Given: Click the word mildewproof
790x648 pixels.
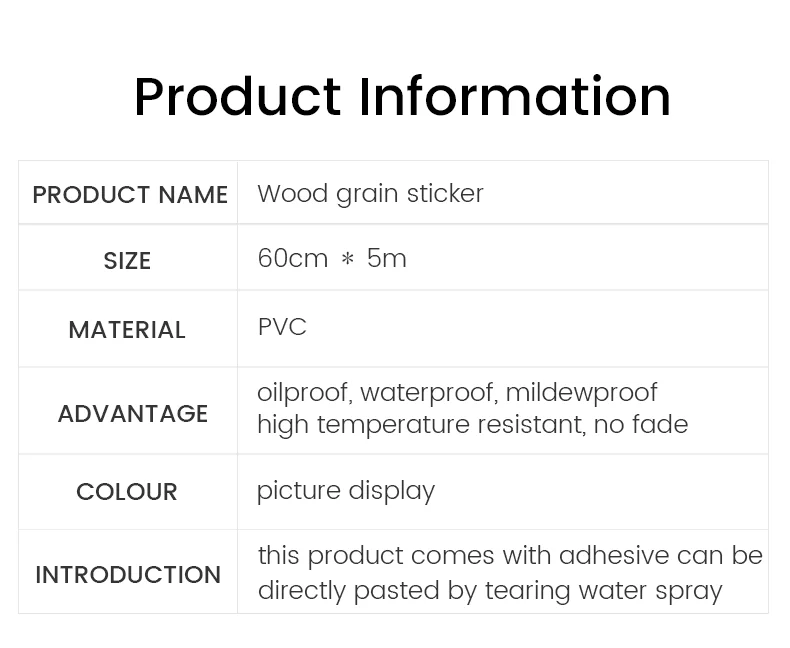Looking at the screenshot, I should click(x=581, y=393).
